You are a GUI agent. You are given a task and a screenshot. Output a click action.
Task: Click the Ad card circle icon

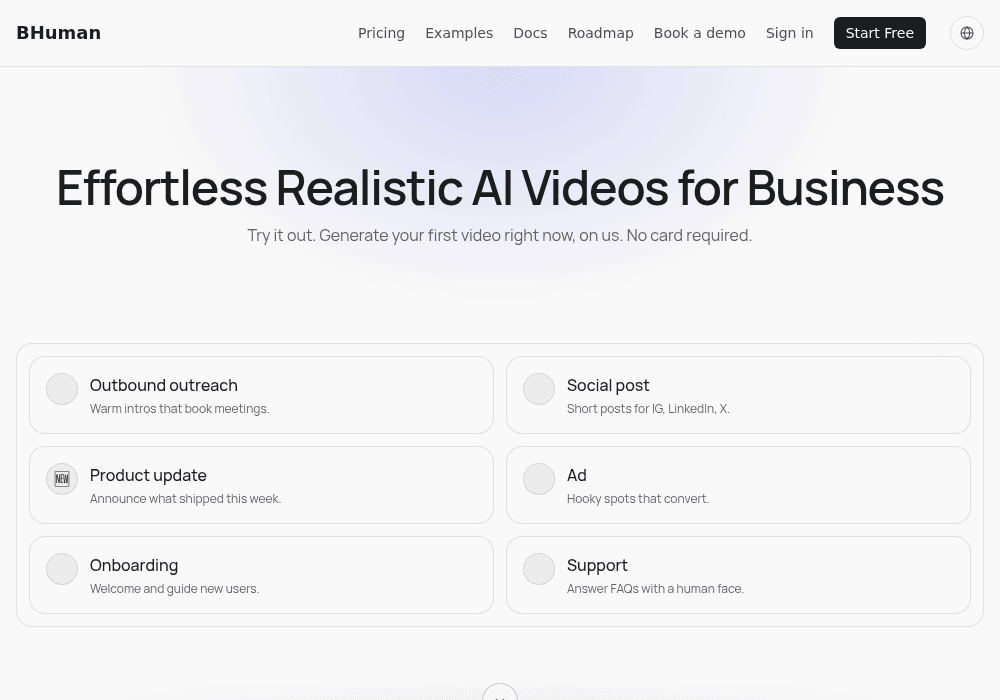pyautogui.click(x=539, y=479)
